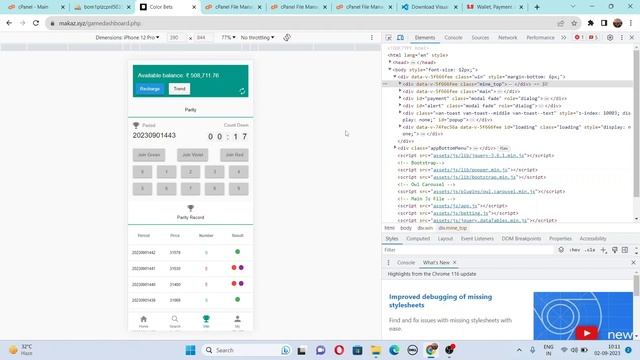Viewport: 640px width, 360px height.
Task: Click the viewport width input field
Action: click(176, 38)
